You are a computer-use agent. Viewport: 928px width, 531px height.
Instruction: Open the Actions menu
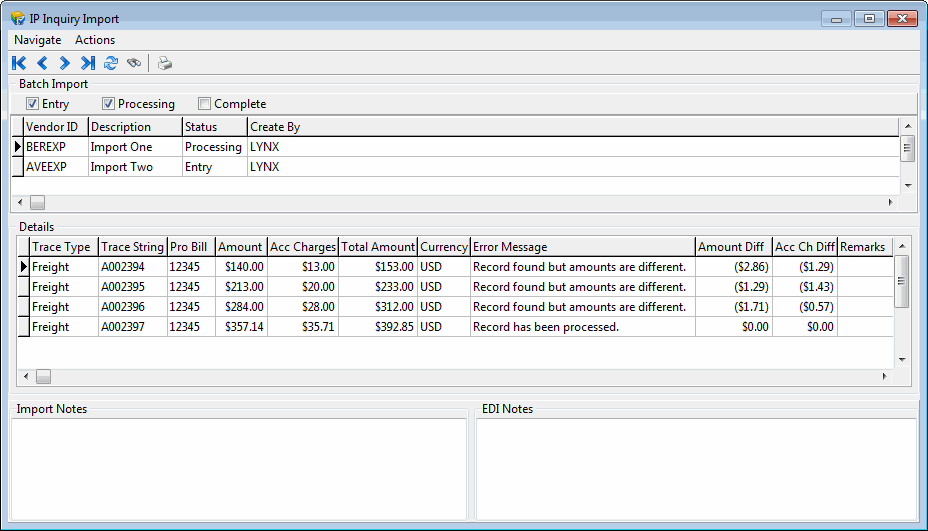(x=95, y=40)
